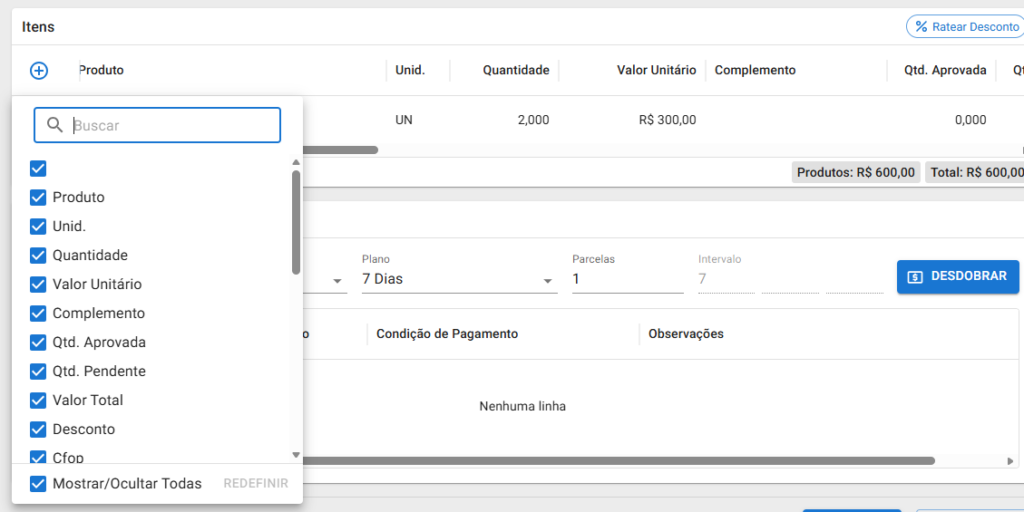Toggle the Valor Unitário column checkbox

coord(38,285)
